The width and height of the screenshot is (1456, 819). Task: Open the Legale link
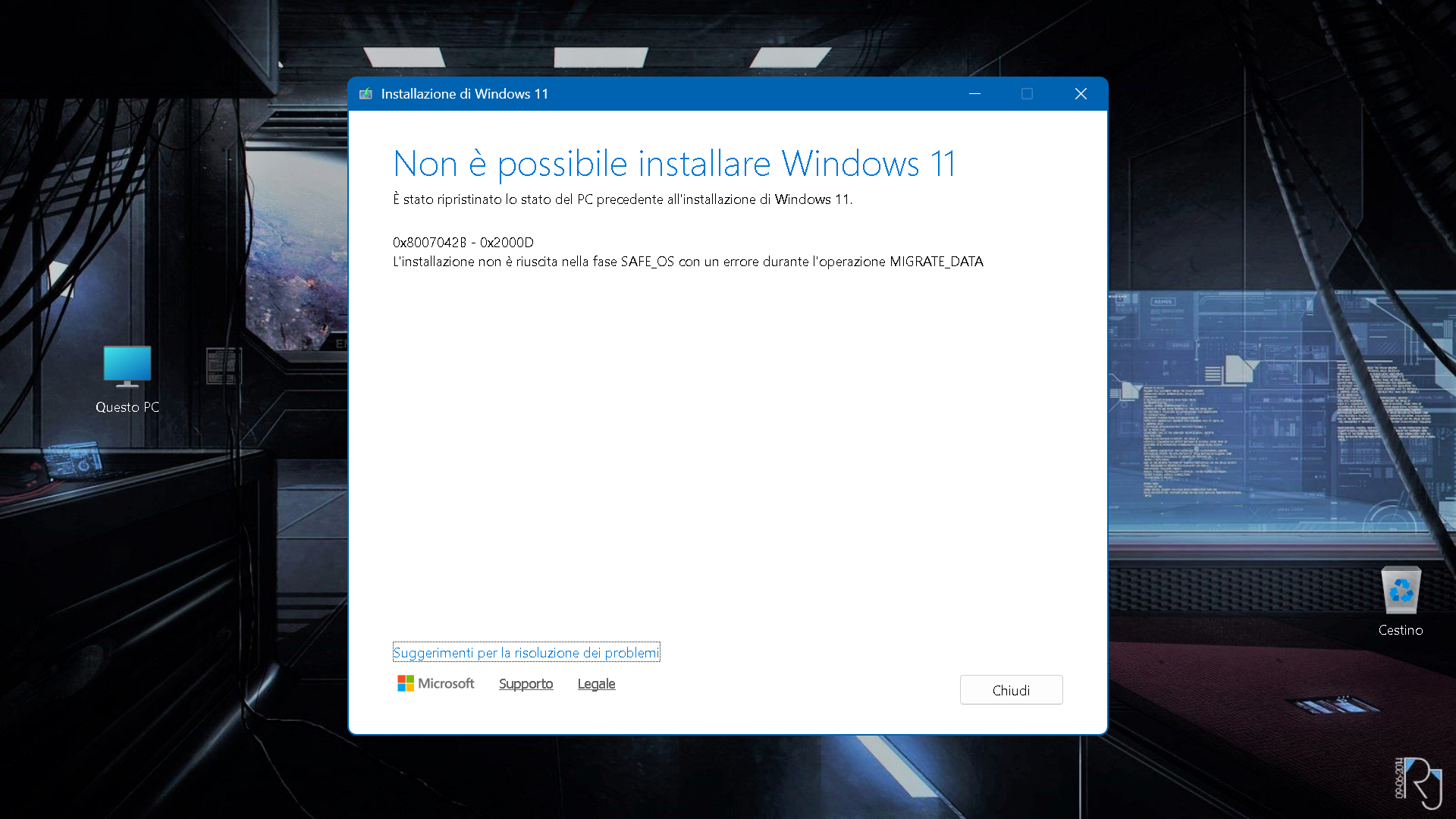[596, 683]
